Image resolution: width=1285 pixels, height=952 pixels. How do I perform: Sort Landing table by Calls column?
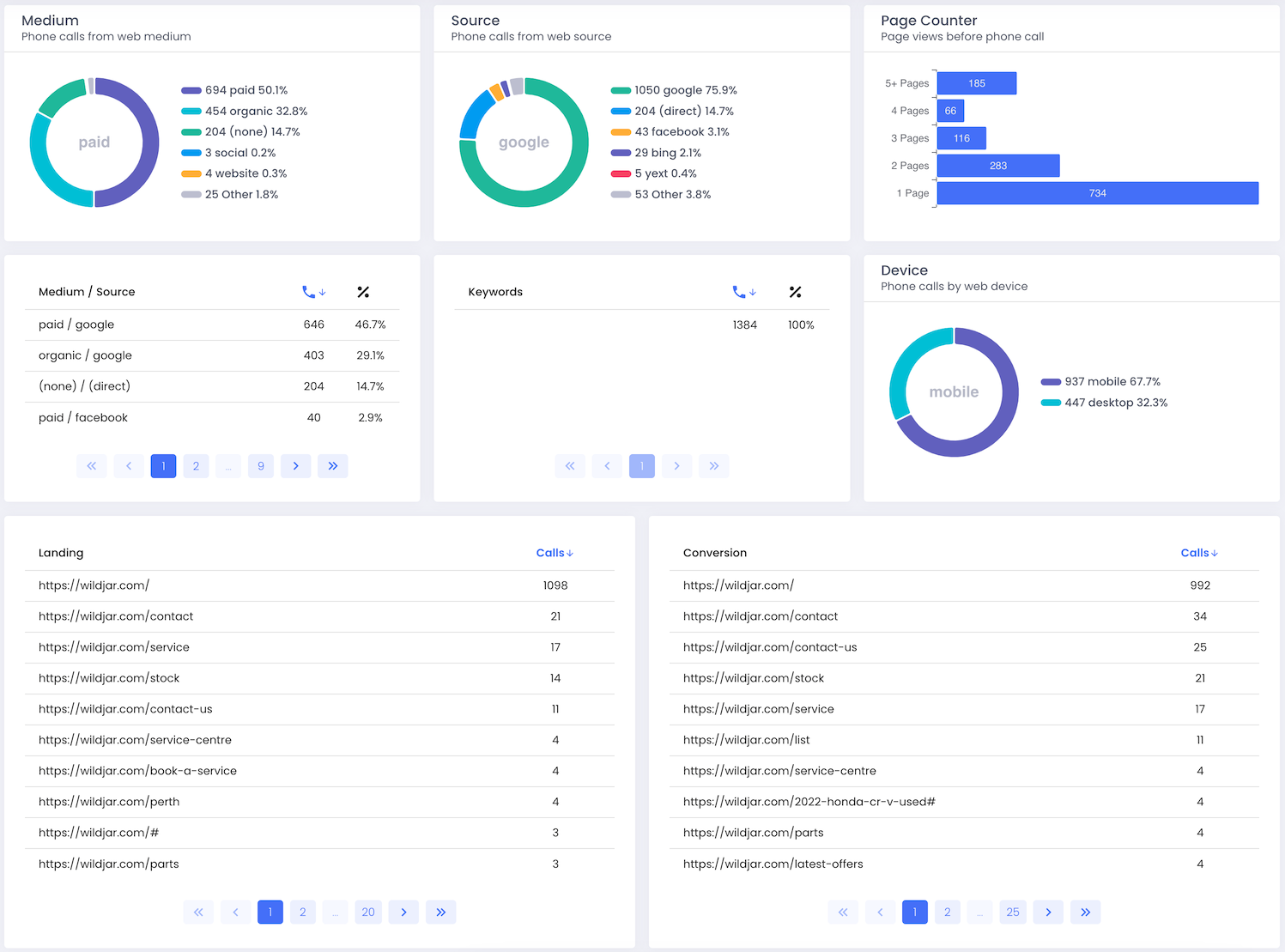[x=555, y=553]
